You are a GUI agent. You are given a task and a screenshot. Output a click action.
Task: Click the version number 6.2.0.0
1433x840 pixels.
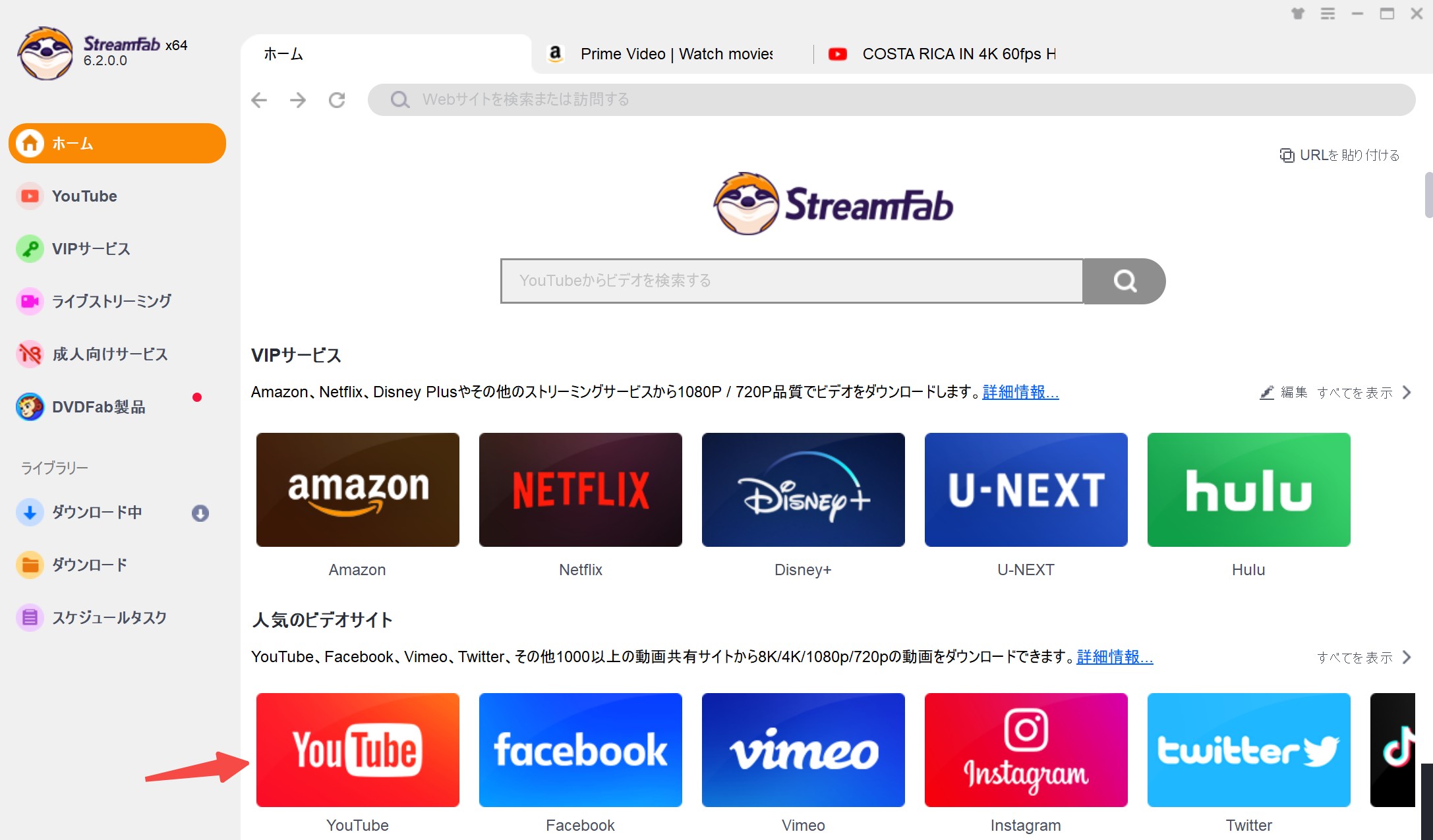(x=105, y=61)
